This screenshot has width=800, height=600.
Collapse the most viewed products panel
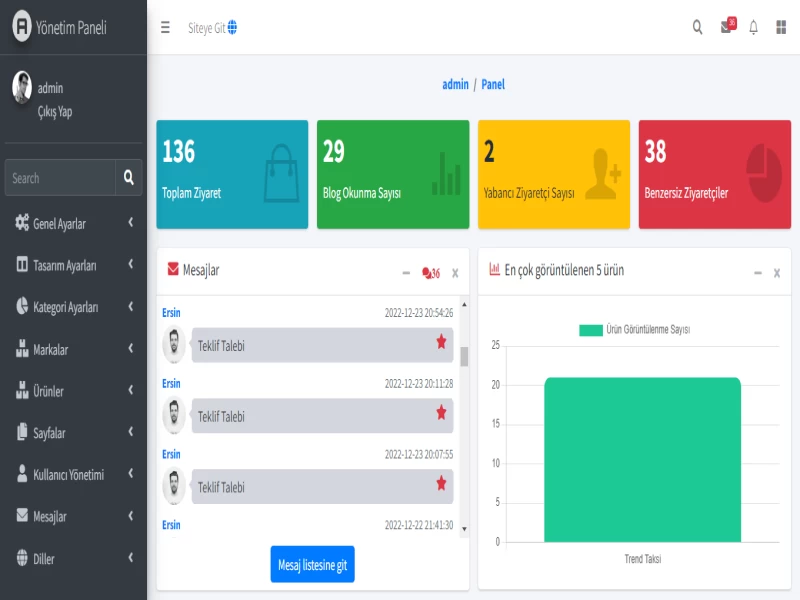point(758,273)
